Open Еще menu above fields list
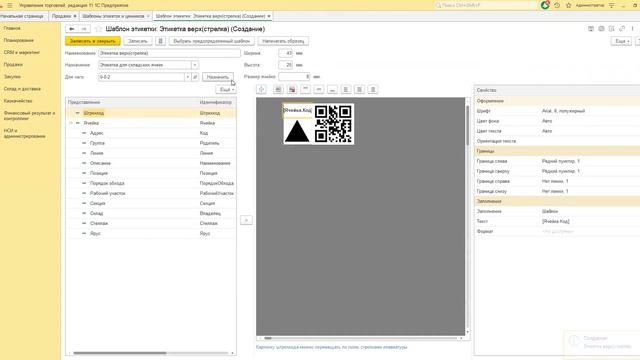The width and height of the screenshot is (640, 360). (226, 89)
